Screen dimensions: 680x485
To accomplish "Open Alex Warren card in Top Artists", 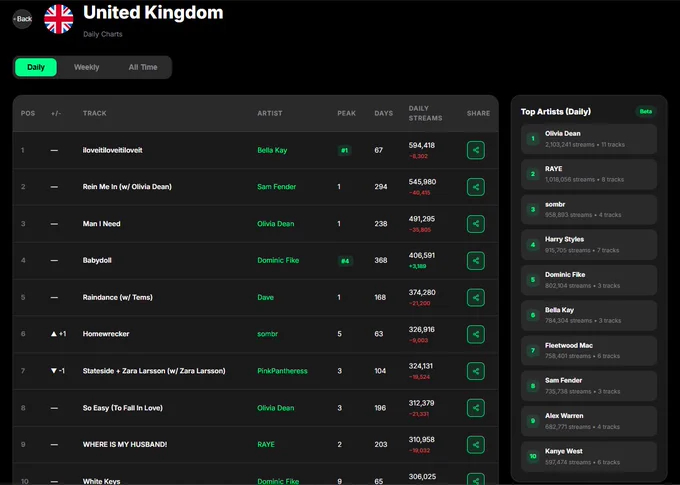I will click(x=589, y=421).
